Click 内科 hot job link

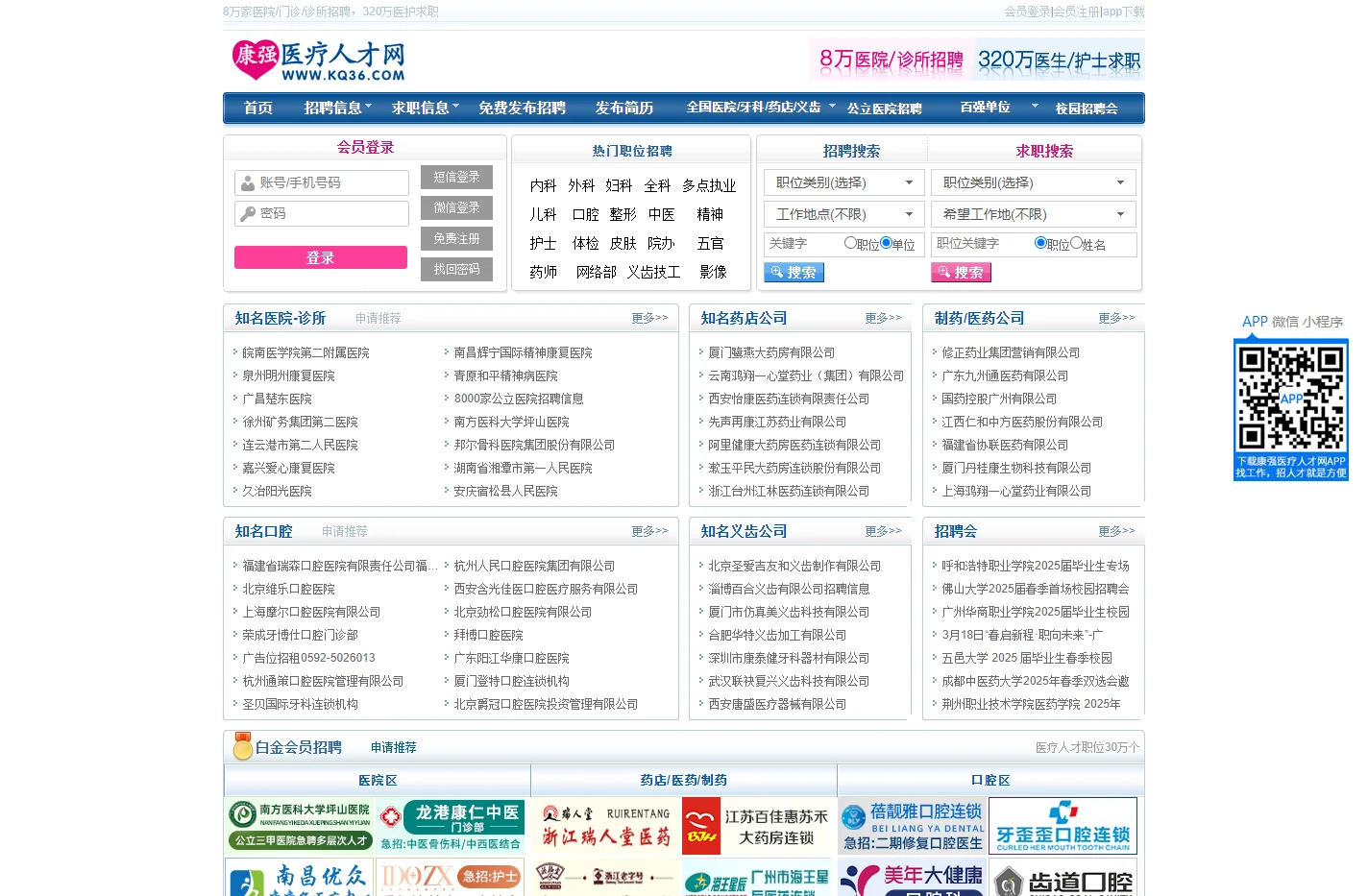coord(543,185)
